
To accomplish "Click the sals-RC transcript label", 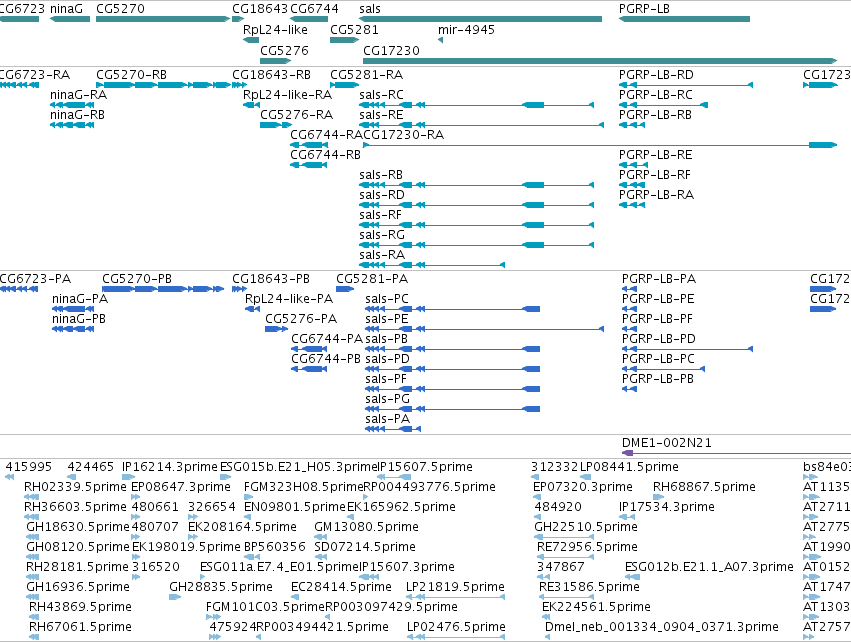I will 381,94.
